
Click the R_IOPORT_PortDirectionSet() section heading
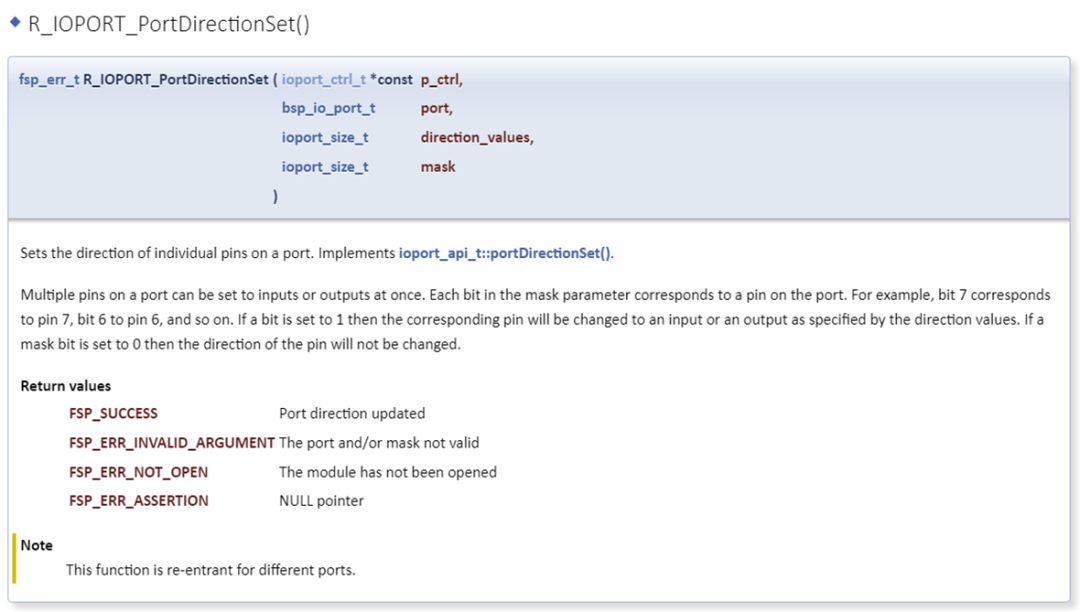click(168, 24)
